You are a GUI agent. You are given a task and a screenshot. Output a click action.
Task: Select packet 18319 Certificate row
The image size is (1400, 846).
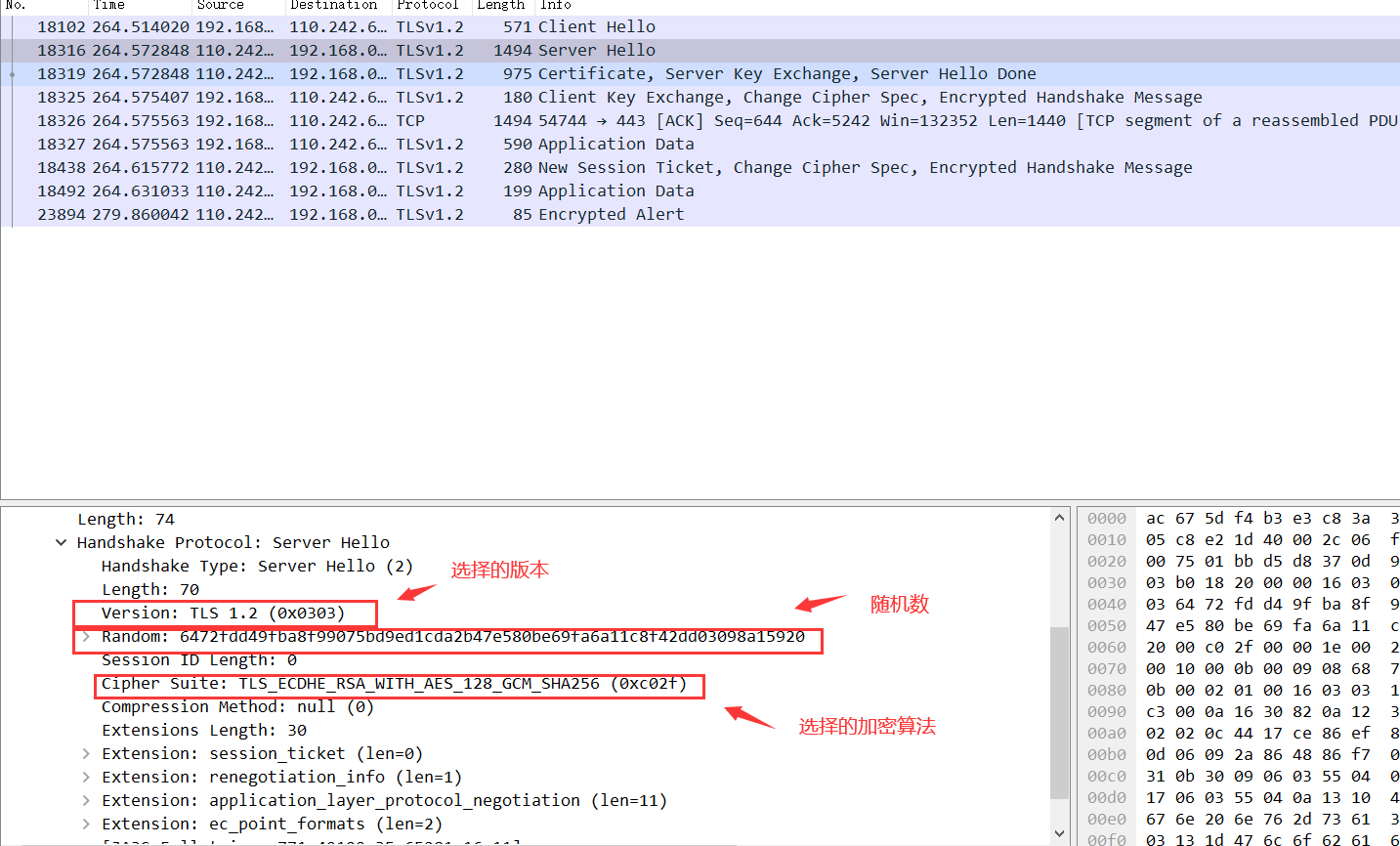tap(700, 74)
